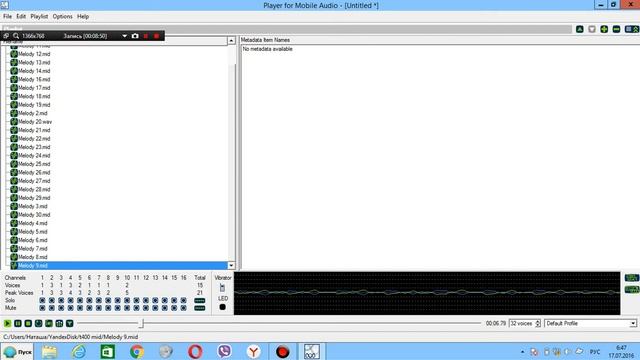Open the Help menu
640x360 pixels.
point(83,16)
